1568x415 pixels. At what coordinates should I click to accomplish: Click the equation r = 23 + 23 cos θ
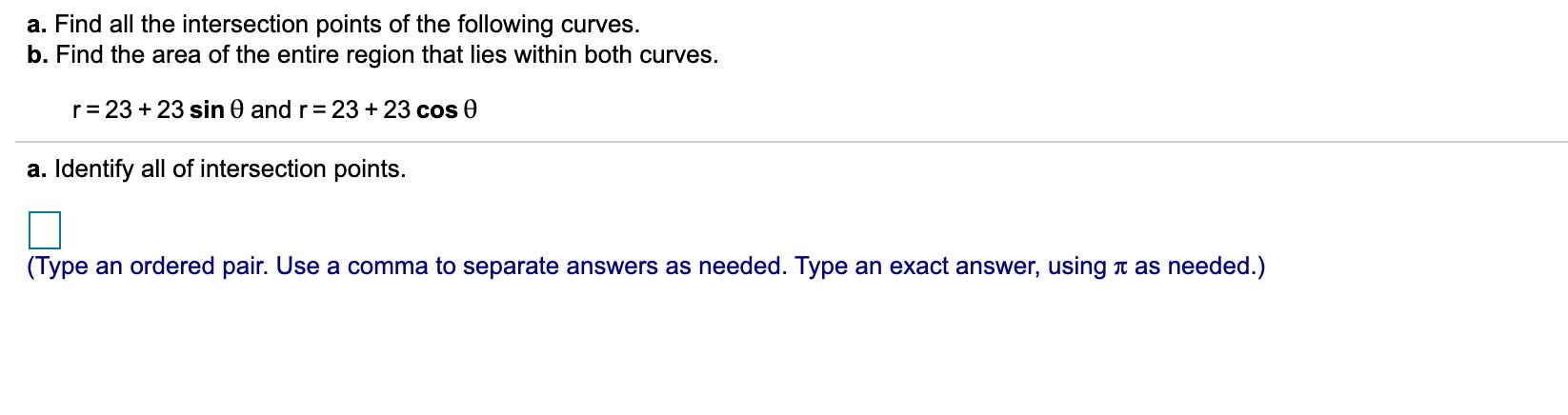pos(388,109)
